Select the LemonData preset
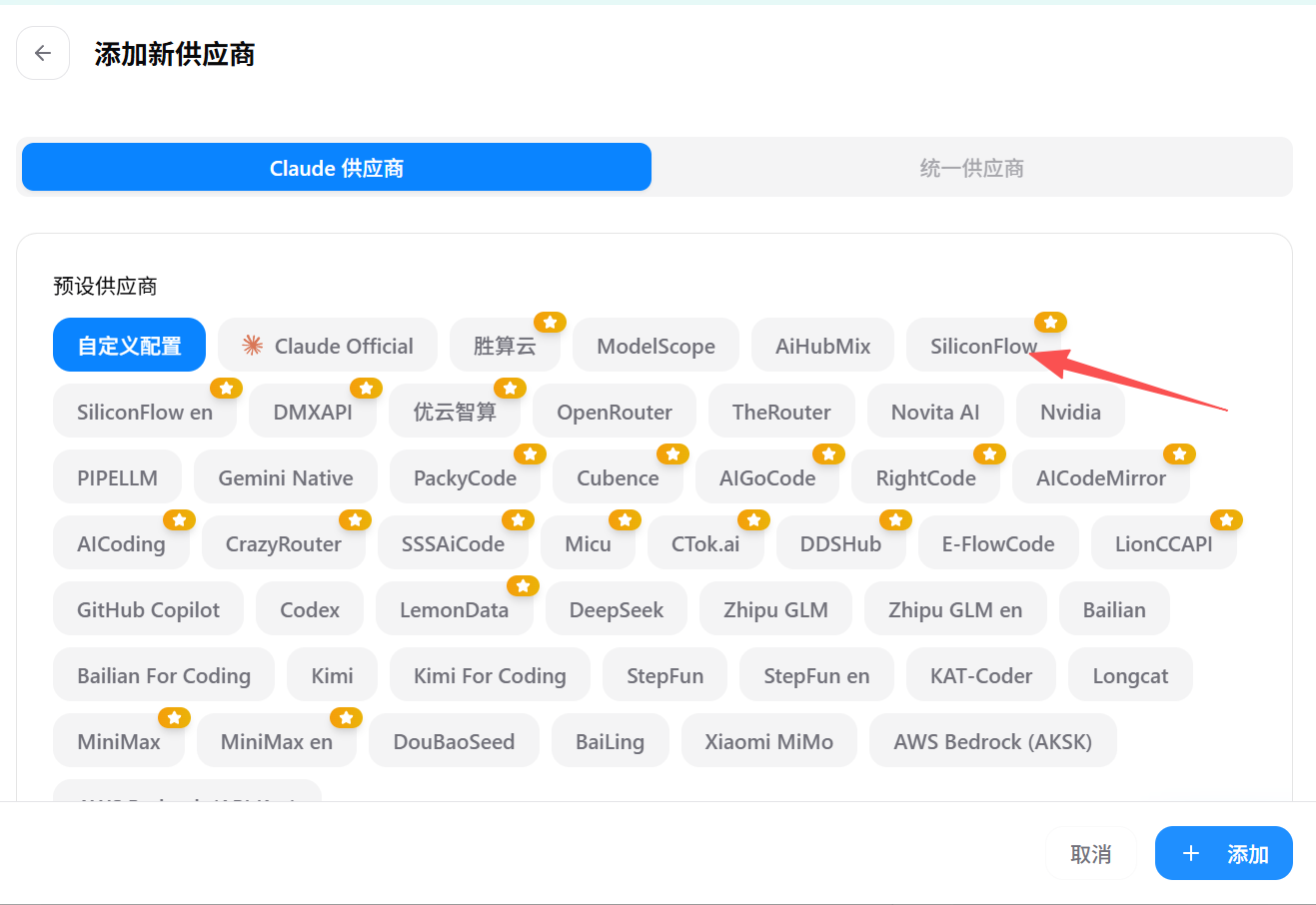This screenshot has height=905, width=1316. click(454, 609)
